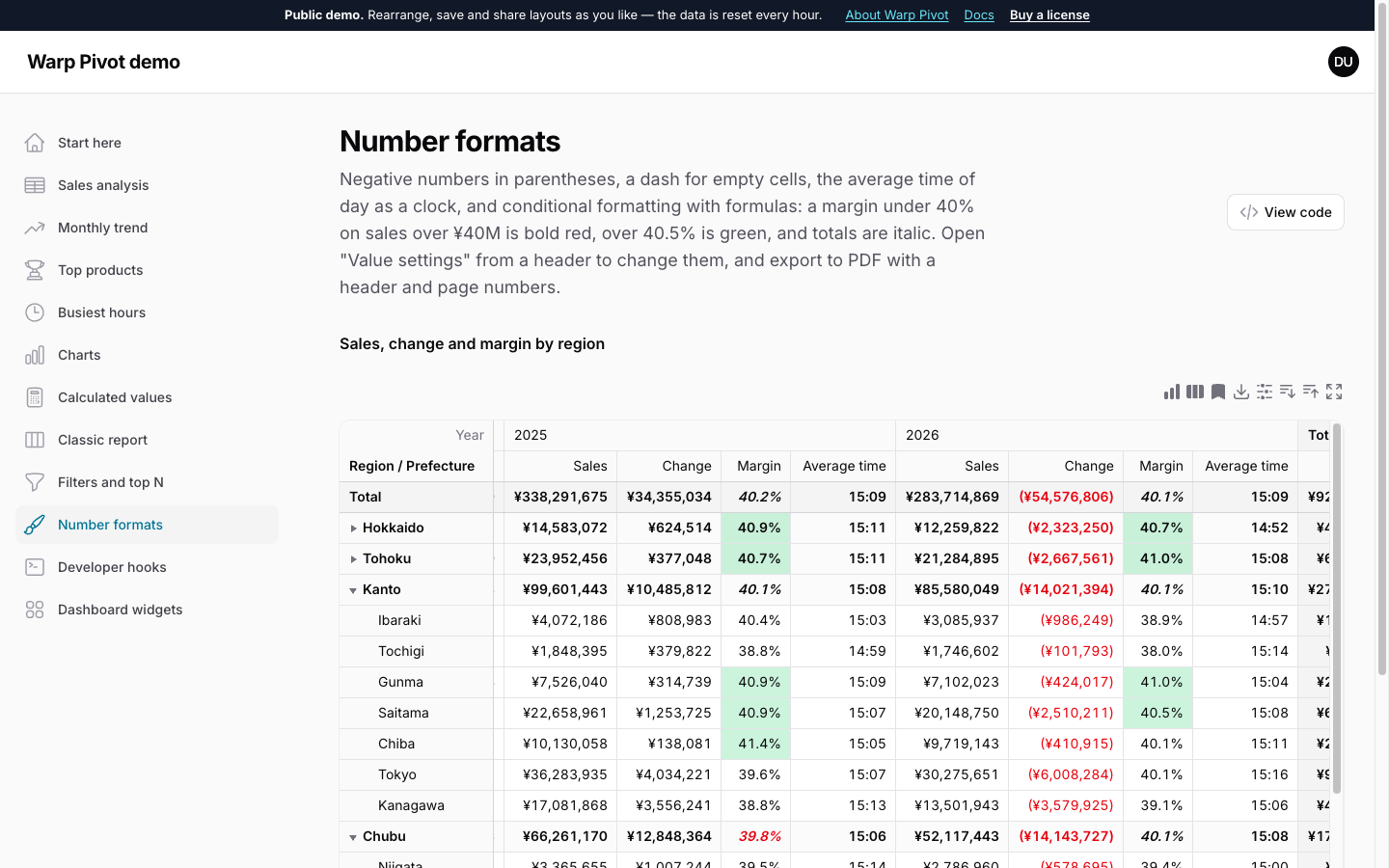Click the Warp Pivot demo title

coord(104,62)
